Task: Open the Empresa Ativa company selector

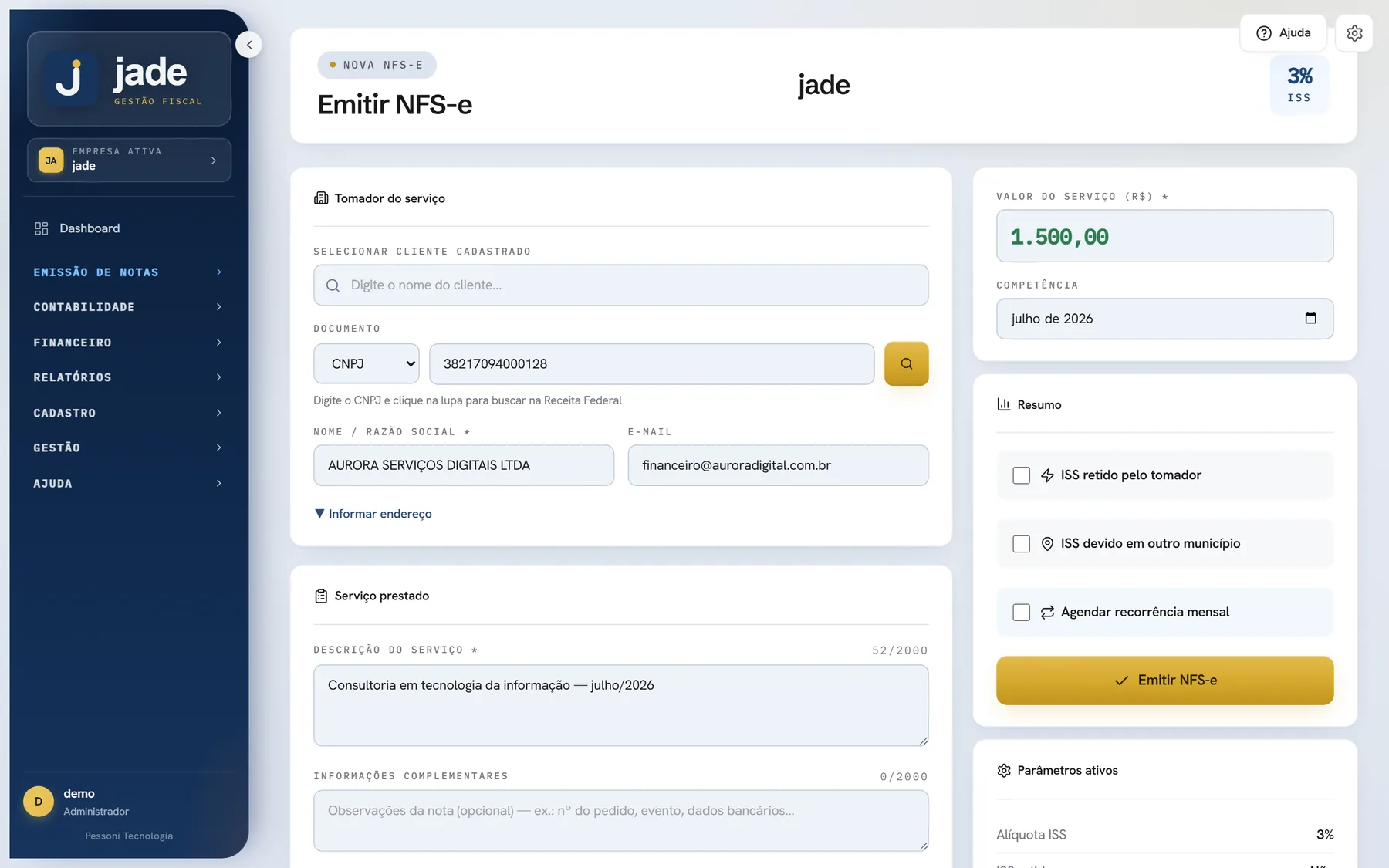Action: [x=129, y=160]
